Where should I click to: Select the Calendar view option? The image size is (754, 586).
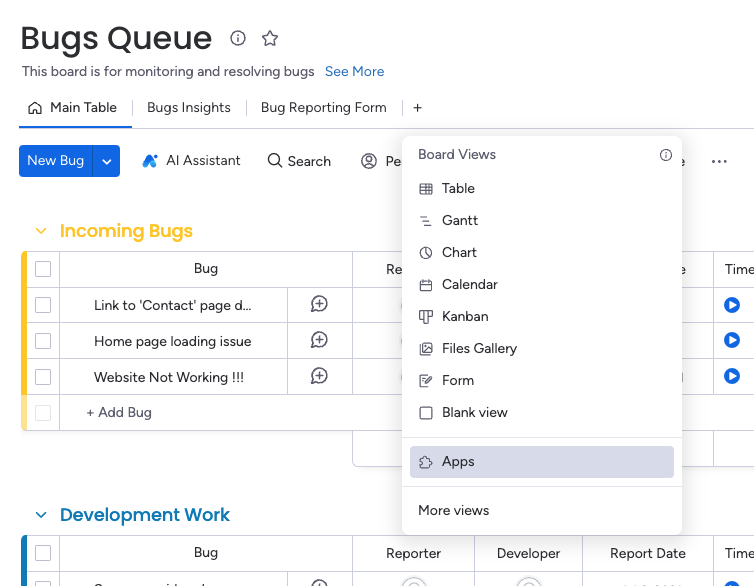pyautogui.click(x=541, y=285)
